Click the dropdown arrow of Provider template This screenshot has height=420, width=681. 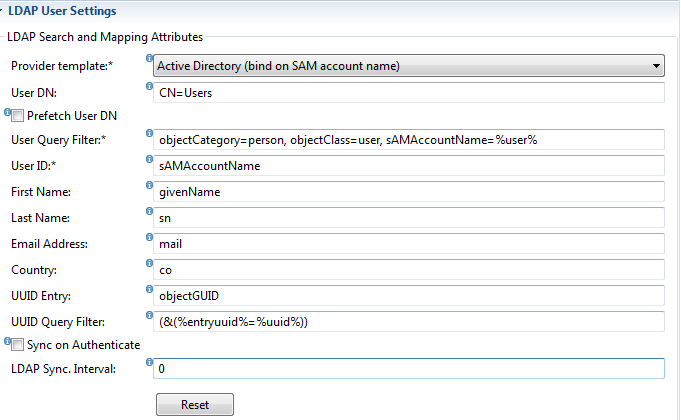(x=656, y=66)
